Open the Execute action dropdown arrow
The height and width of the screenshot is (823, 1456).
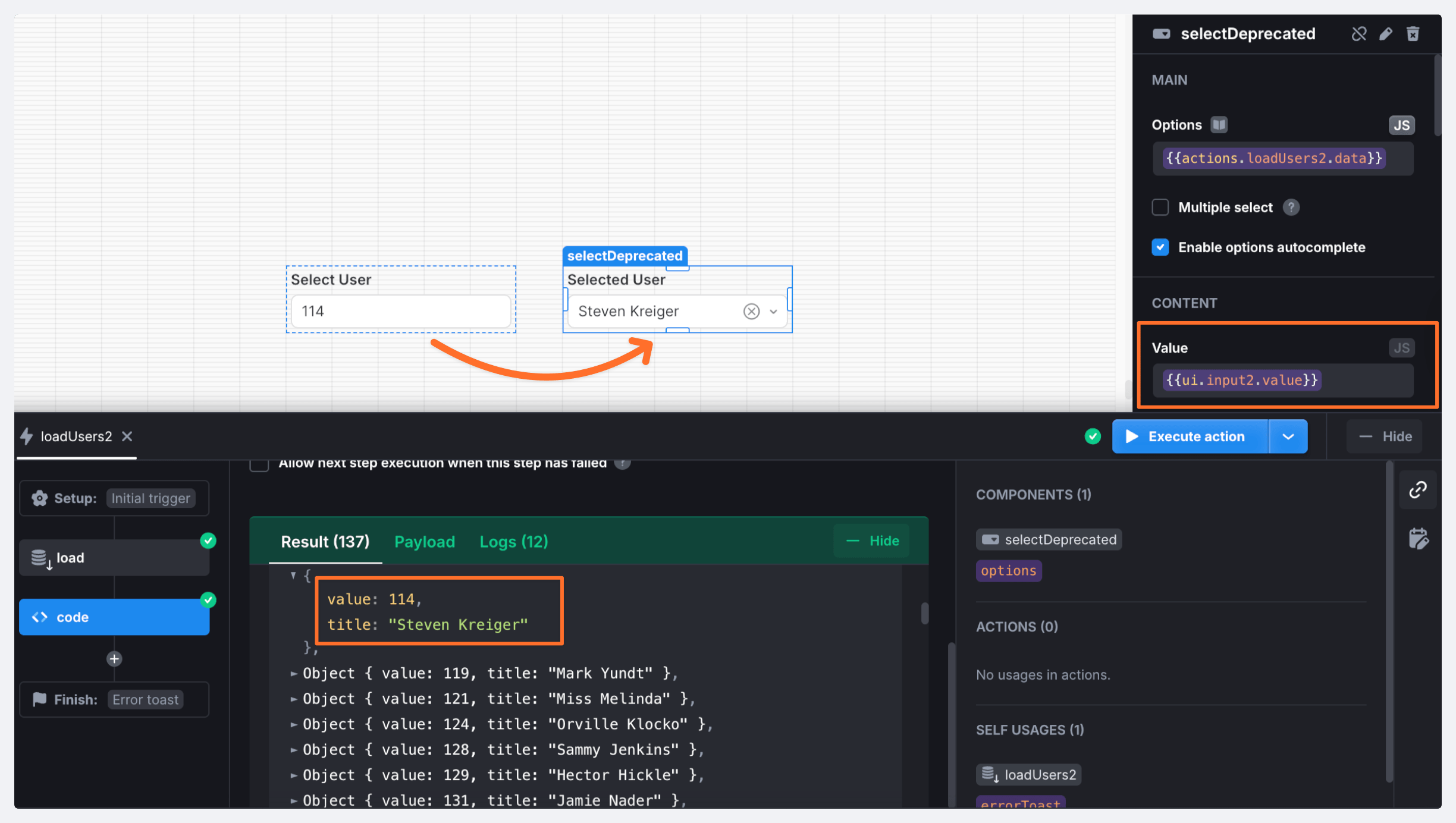pyautogui.click(x=1288, y=436)
